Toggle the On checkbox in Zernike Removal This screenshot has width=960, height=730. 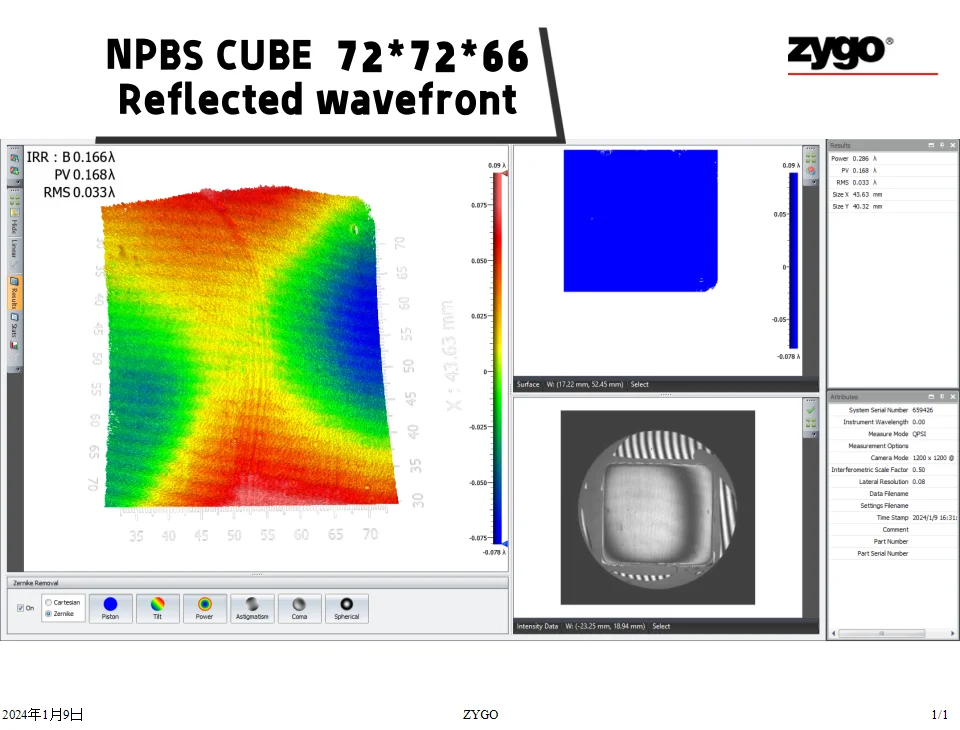(21, 608)
